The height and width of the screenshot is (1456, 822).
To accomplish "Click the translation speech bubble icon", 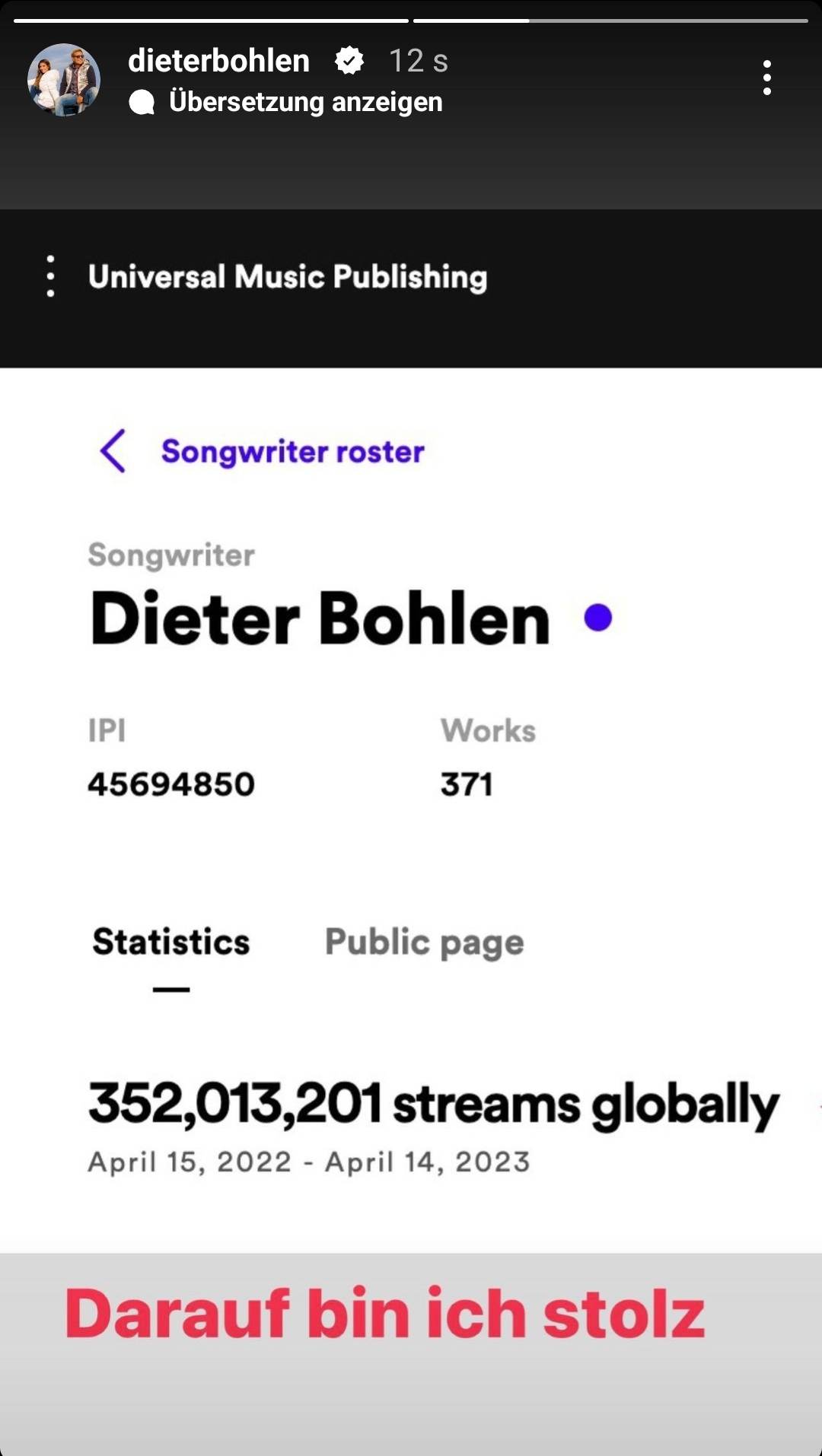I will 142,102.
